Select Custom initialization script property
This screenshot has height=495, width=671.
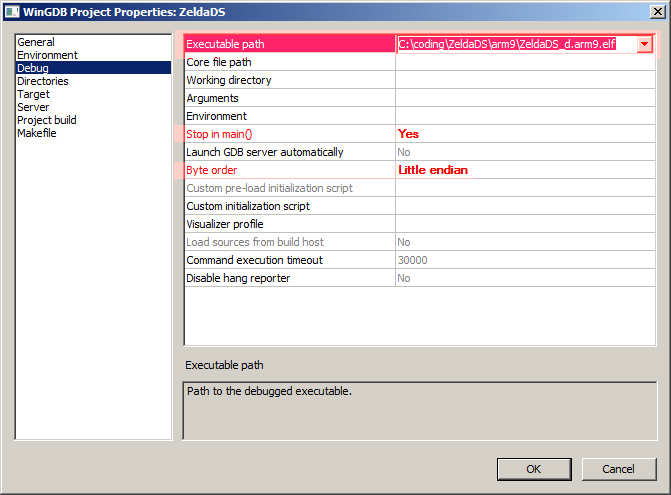click(x=290, y=206)
